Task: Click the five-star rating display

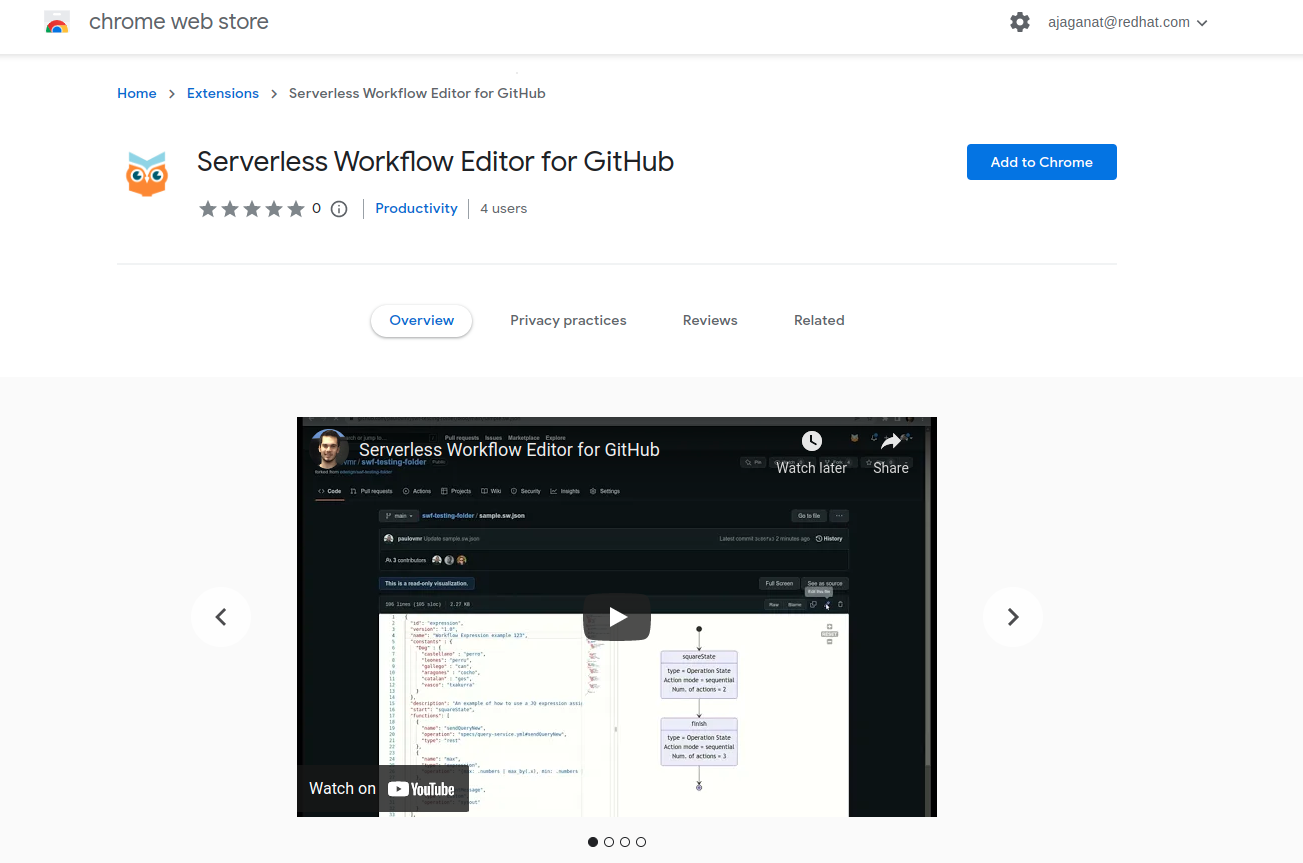Action: (253, 208)
